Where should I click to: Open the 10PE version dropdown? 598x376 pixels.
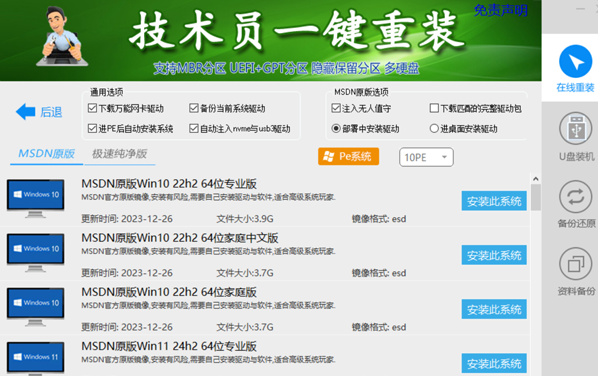426,157
